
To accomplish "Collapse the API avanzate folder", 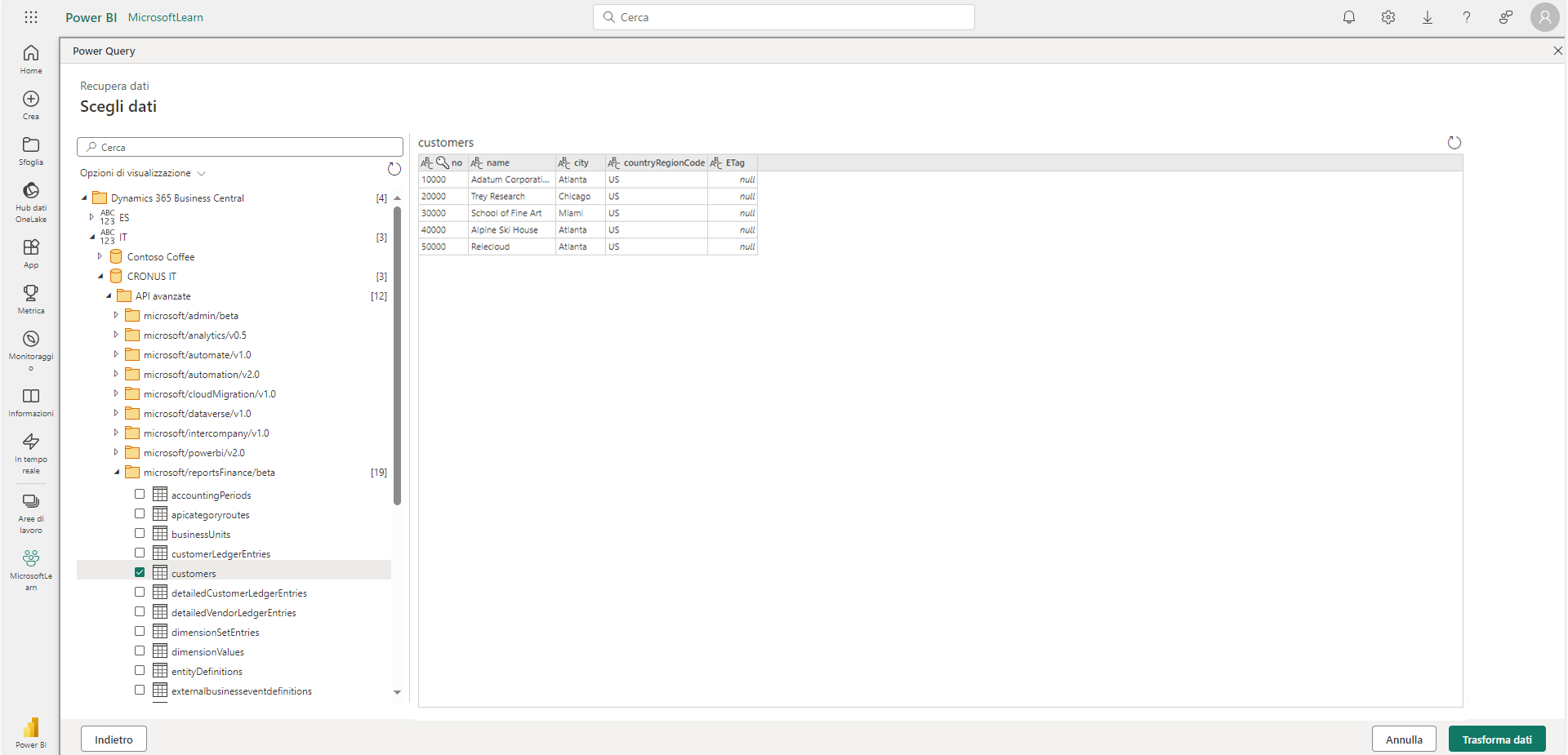I will pyautogui.click(x=109, y=295).
